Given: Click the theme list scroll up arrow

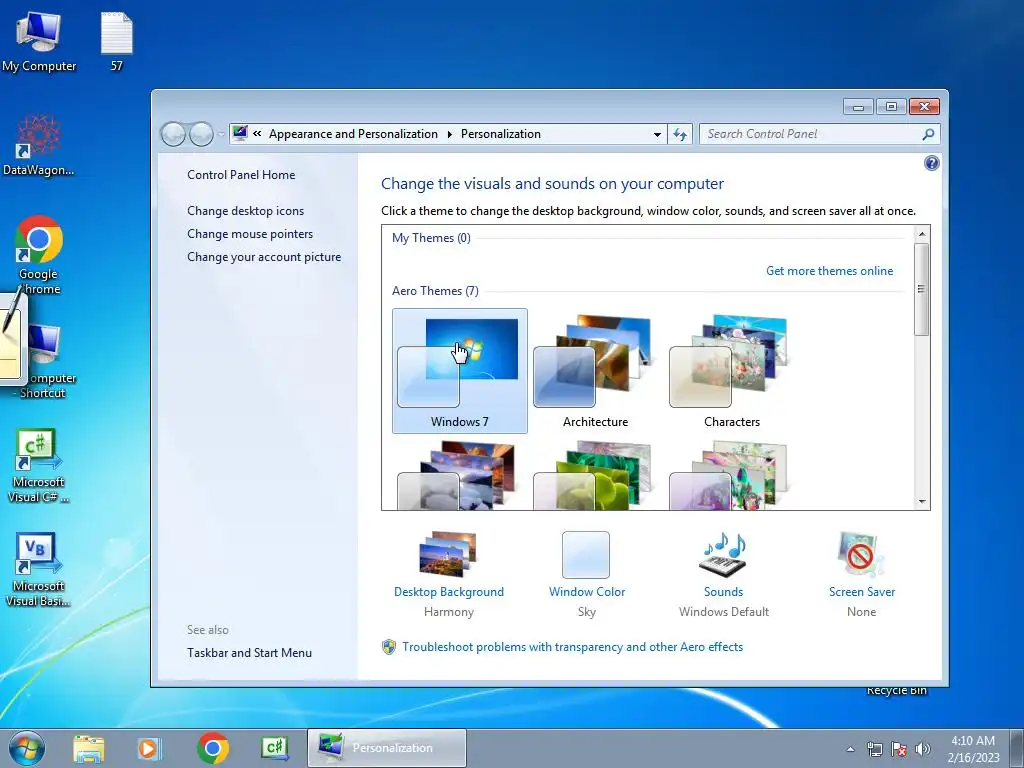Looking at the screenshot, I should click(922, 234).
